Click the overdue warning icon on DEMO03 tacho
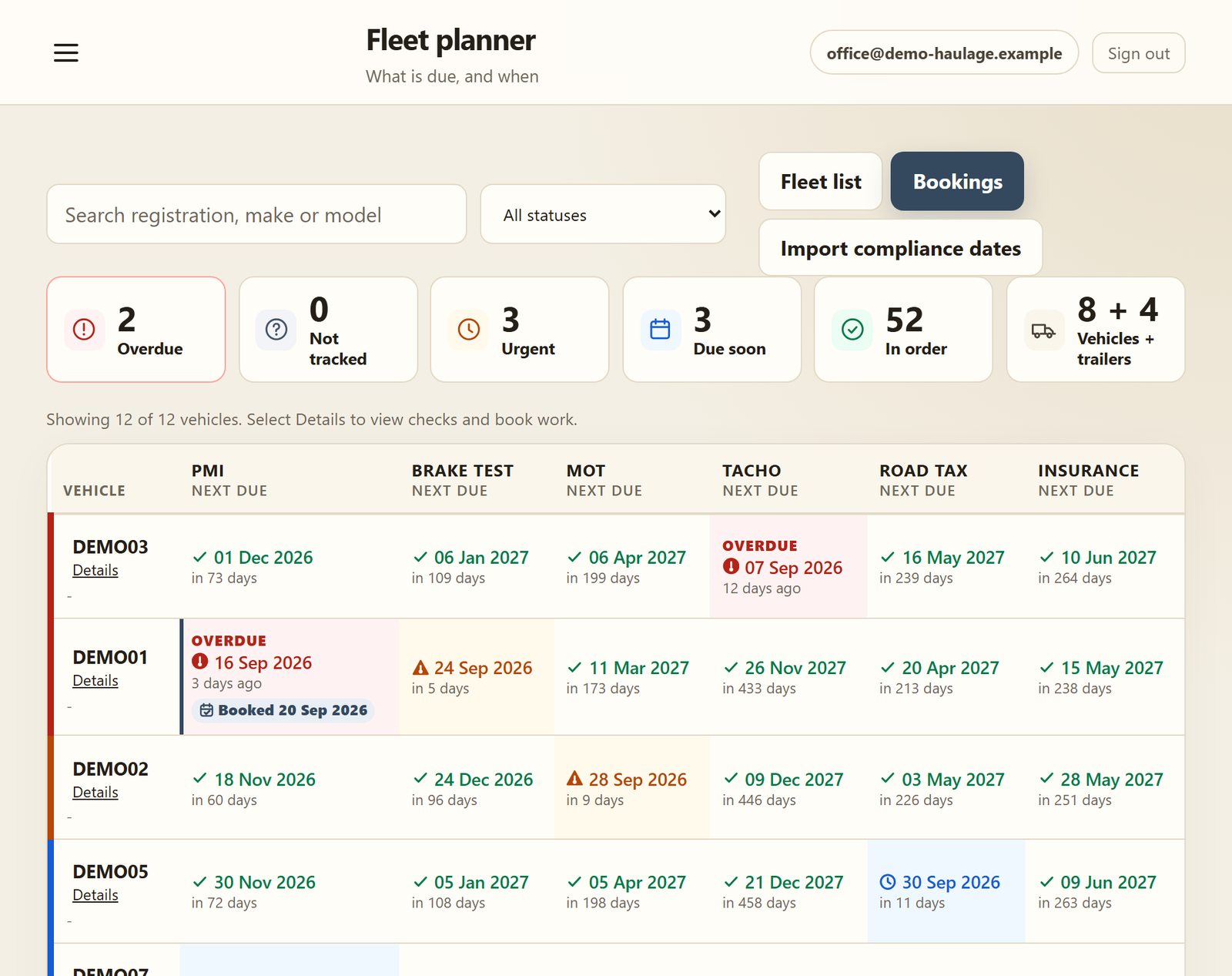 pos(731,567)
